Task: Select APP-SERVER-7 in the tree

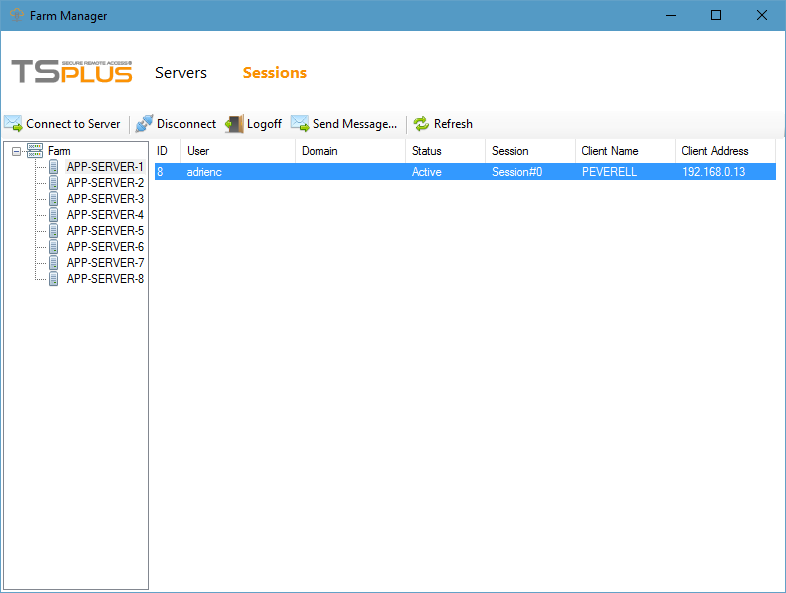Action: click(105, 263)
